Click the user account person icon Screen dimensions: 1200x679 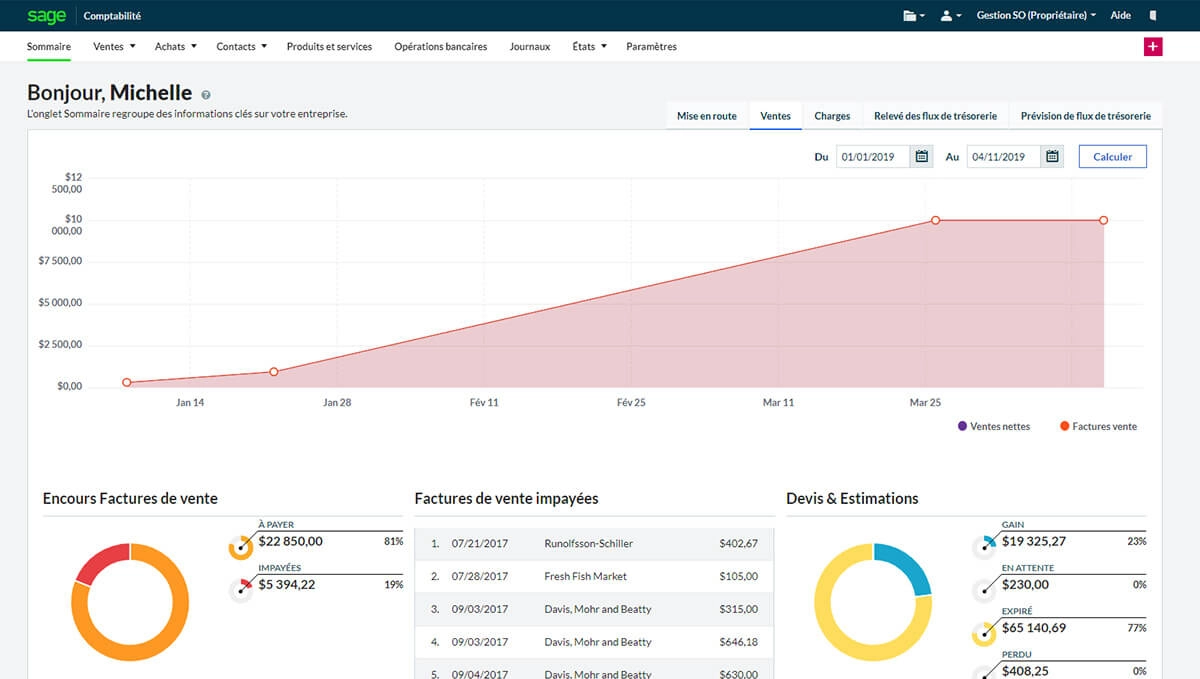946,15
